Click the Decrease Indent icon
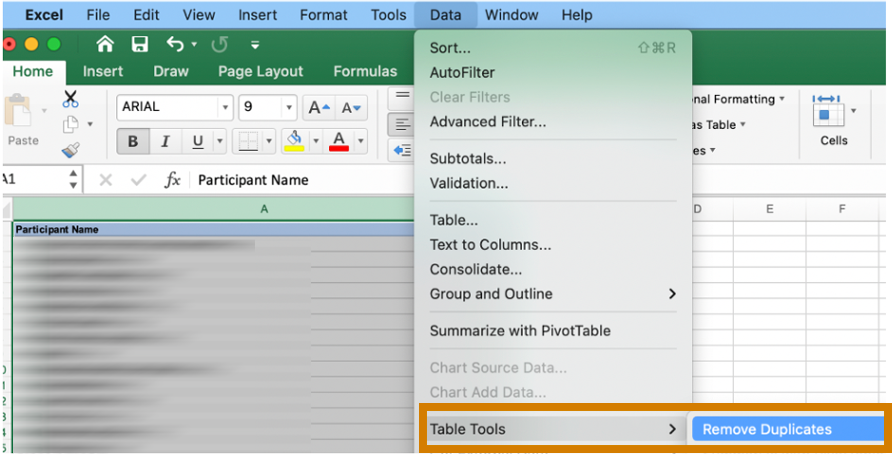 [x=402, y=150]
